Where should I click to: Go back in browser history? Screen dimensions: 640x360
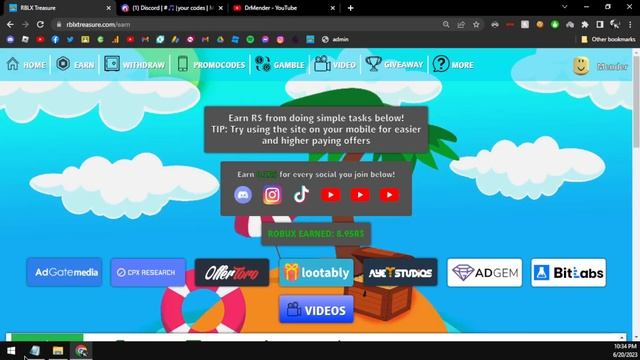point(10,24)
